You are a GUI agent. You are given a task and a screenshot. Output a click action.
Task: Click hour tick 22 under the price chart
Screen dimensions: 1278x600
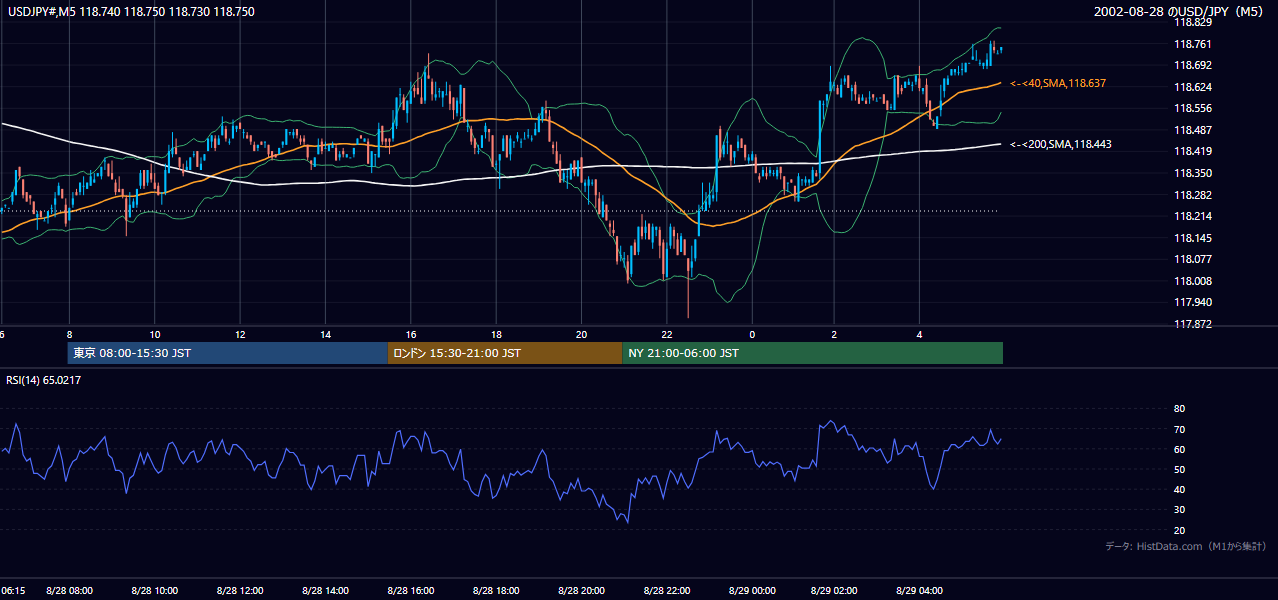click(x=667, y=335)
